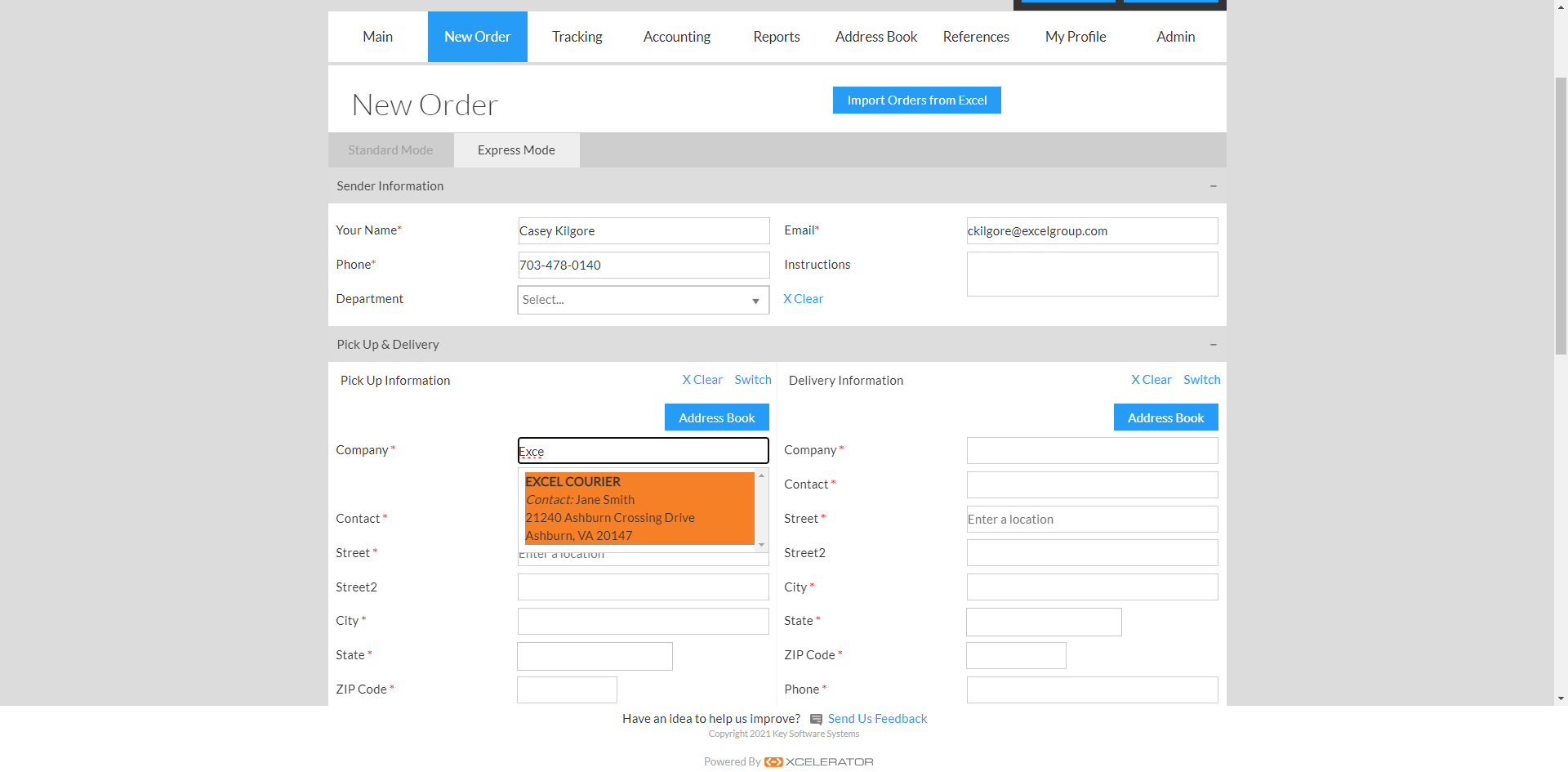Open the Reports tab

coord(777,37)
